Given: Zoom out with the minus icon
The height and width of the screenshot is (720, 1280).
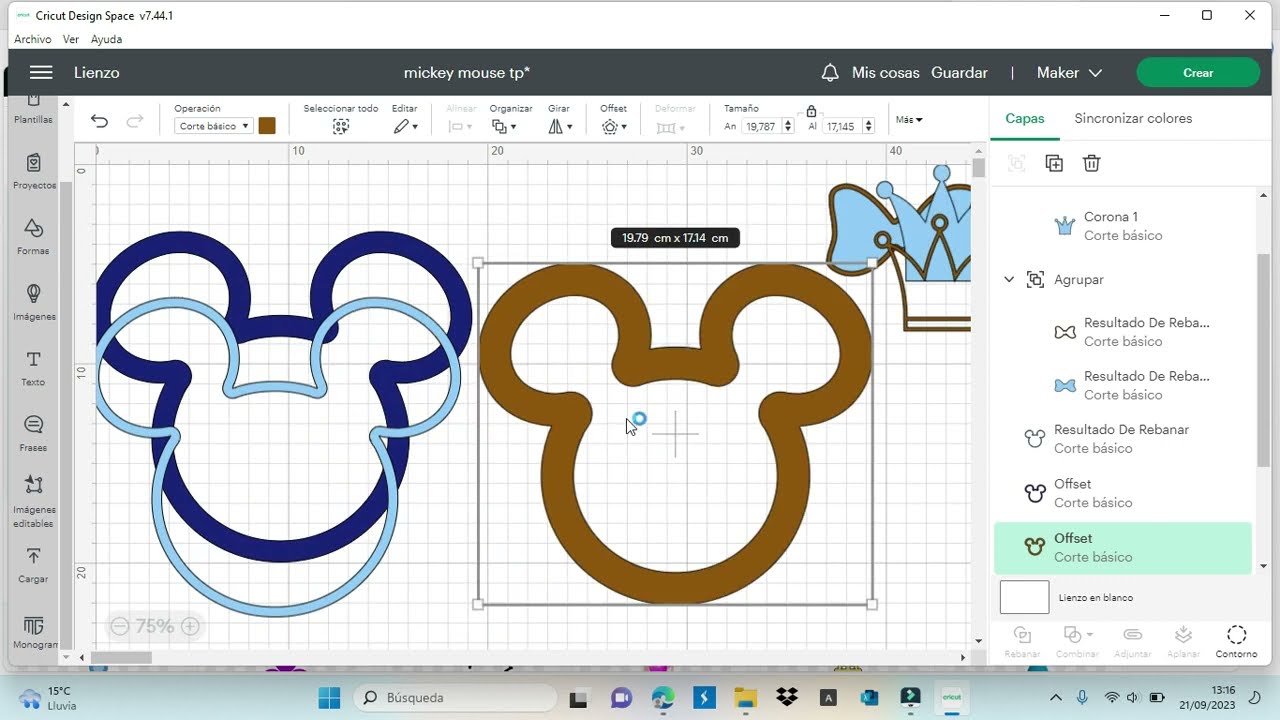Looking at the screenshot, I should click(120, 627).
